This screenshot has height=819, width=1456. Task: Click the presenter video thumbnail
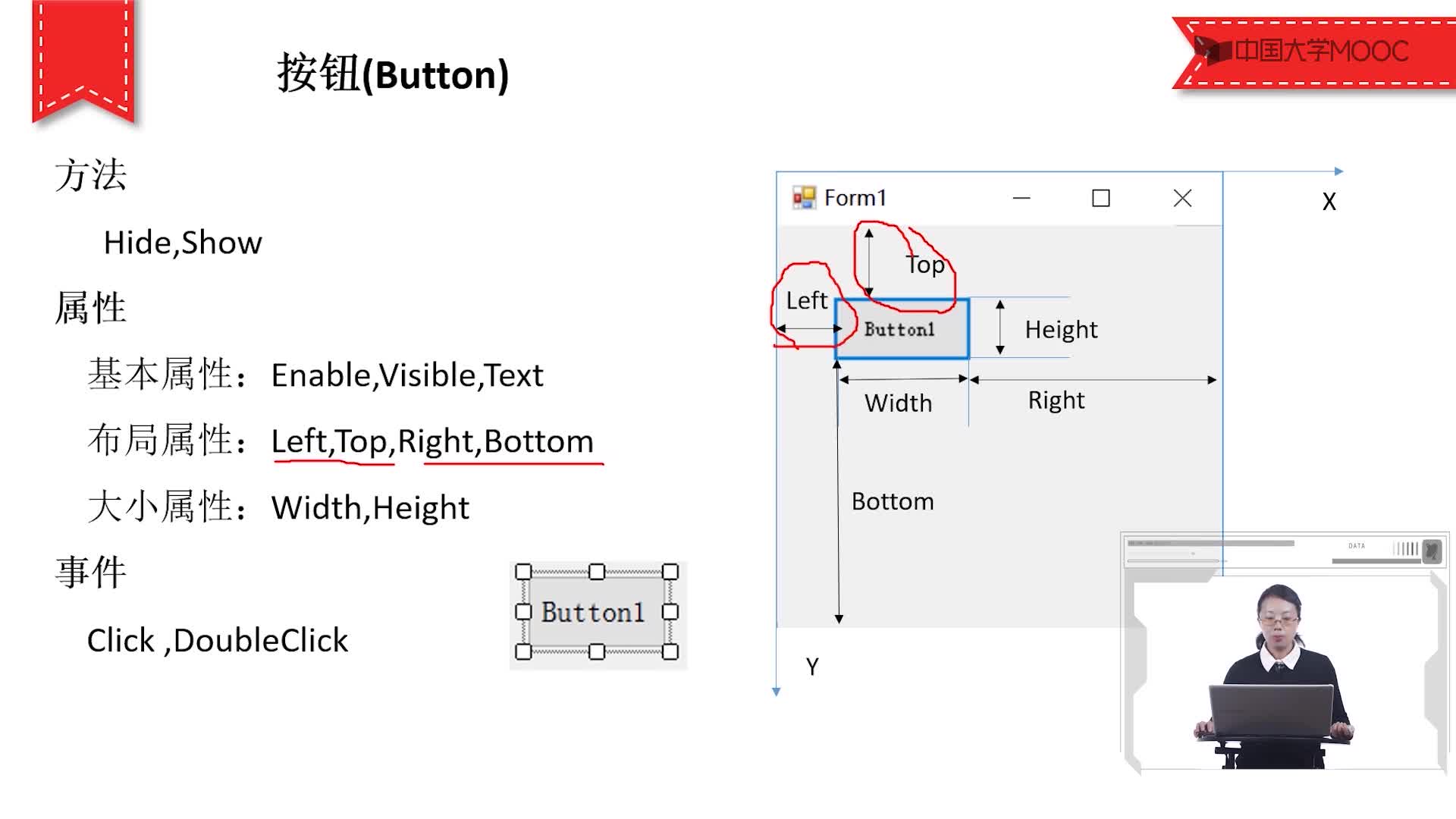(x=1285, y=652)
